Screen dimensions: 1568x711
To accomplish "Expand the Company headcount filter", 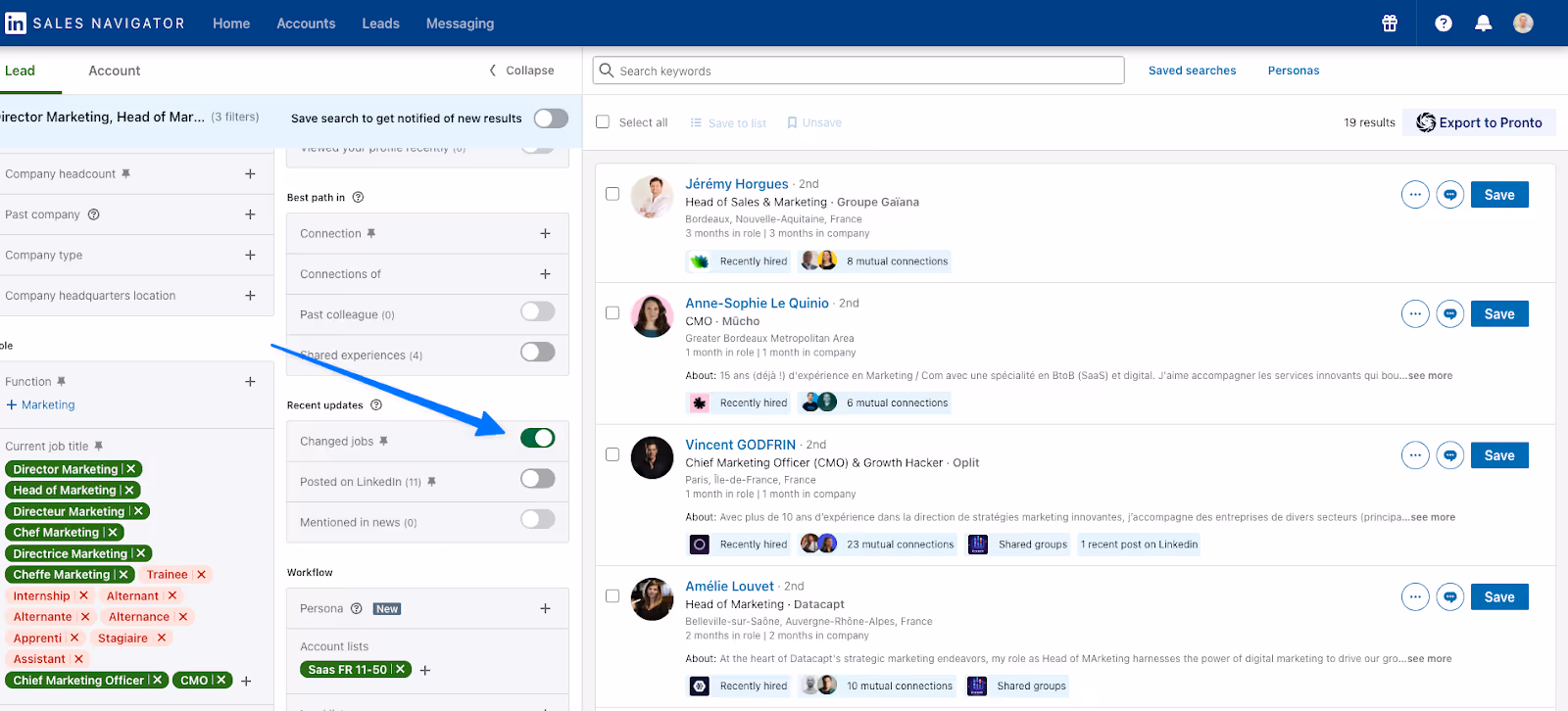I will coord(250,173).
